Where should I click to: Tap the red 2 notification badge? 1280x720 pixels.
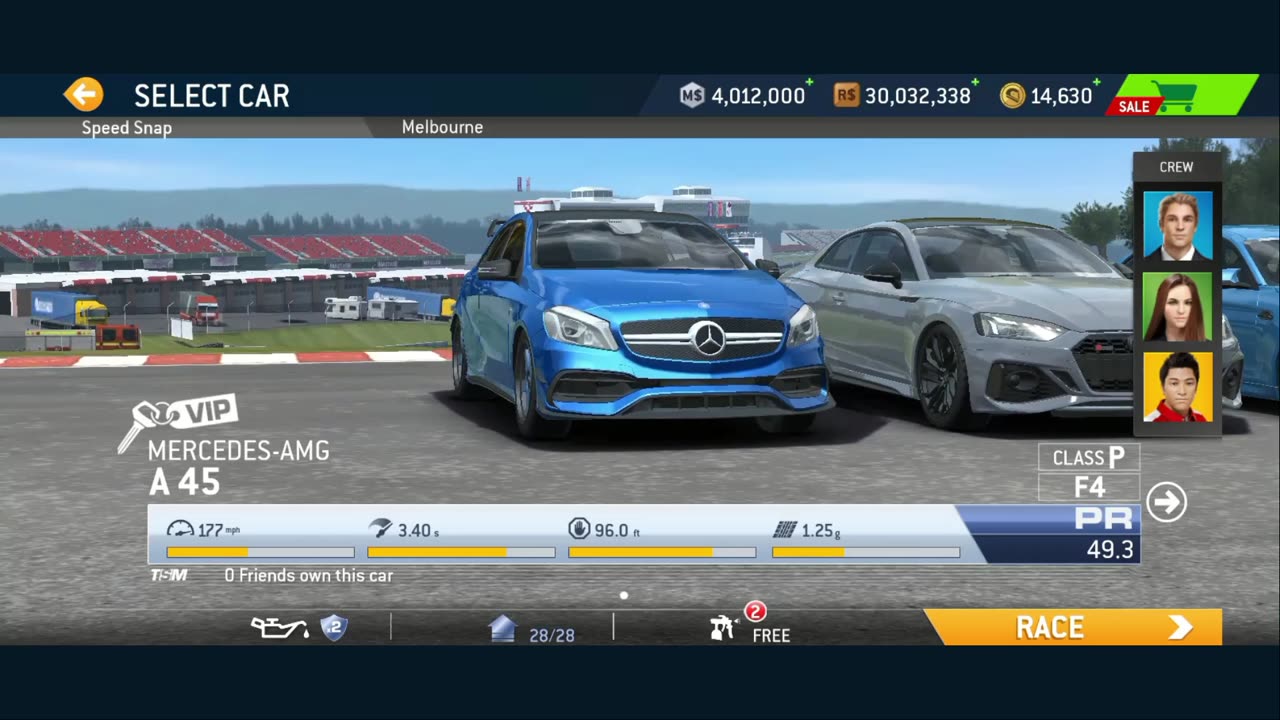(755, 611)
